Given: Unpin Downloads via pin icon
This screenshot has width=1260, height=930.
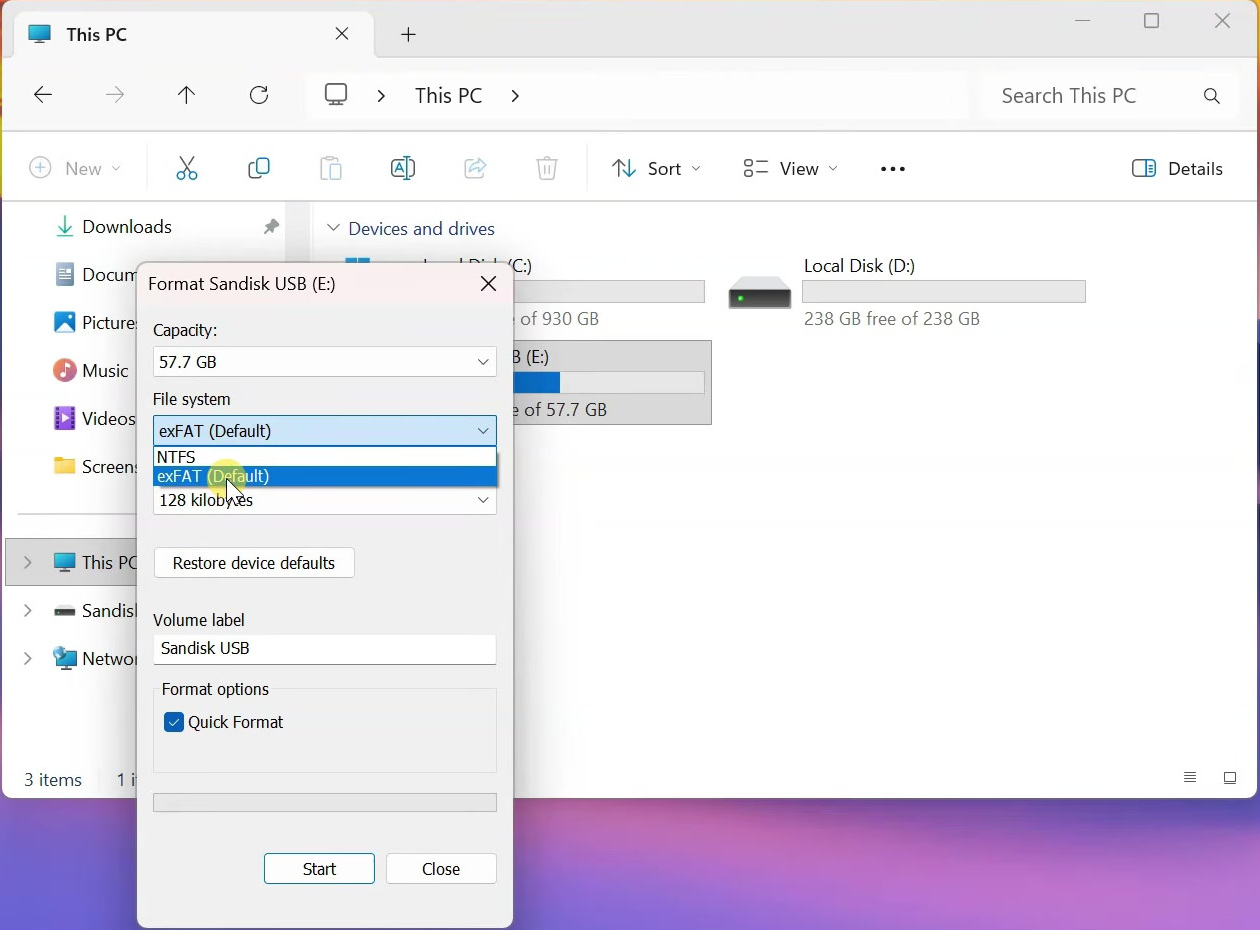Looking at the screenshot, I should point(271,227).
